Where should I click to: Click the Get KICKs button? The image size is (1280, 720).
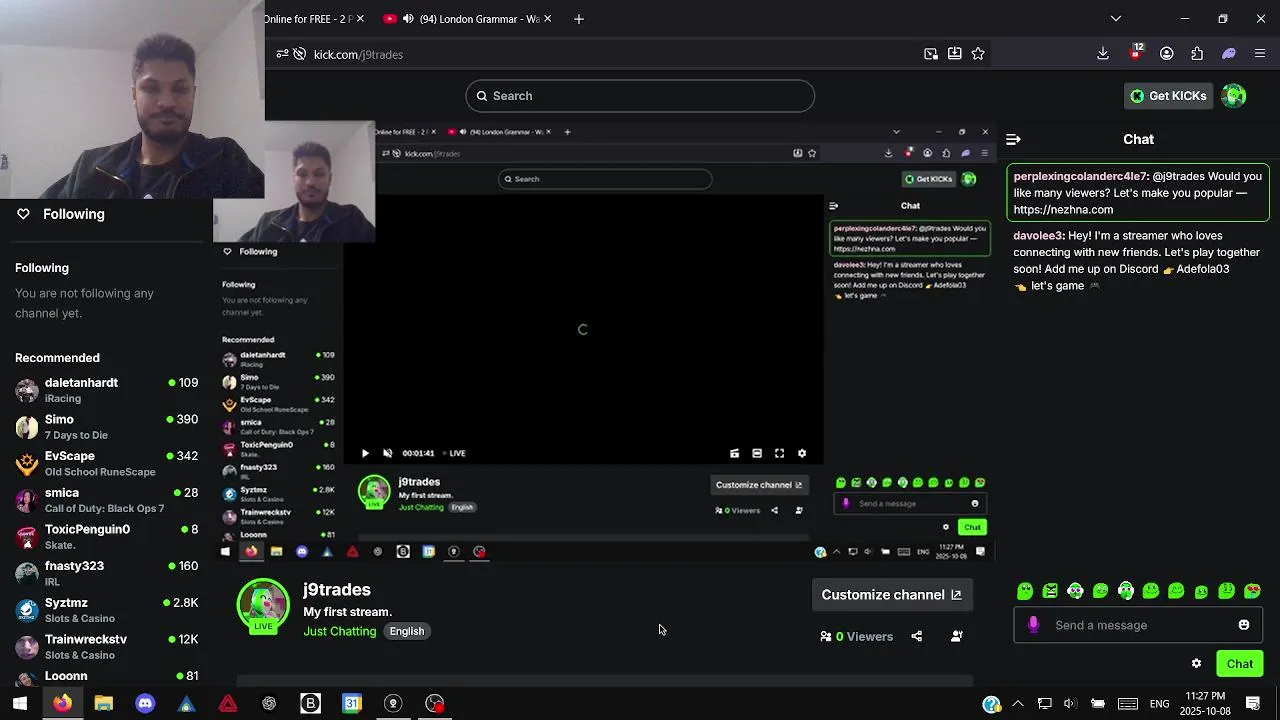pyautogui.click(x=1167, y=96)
